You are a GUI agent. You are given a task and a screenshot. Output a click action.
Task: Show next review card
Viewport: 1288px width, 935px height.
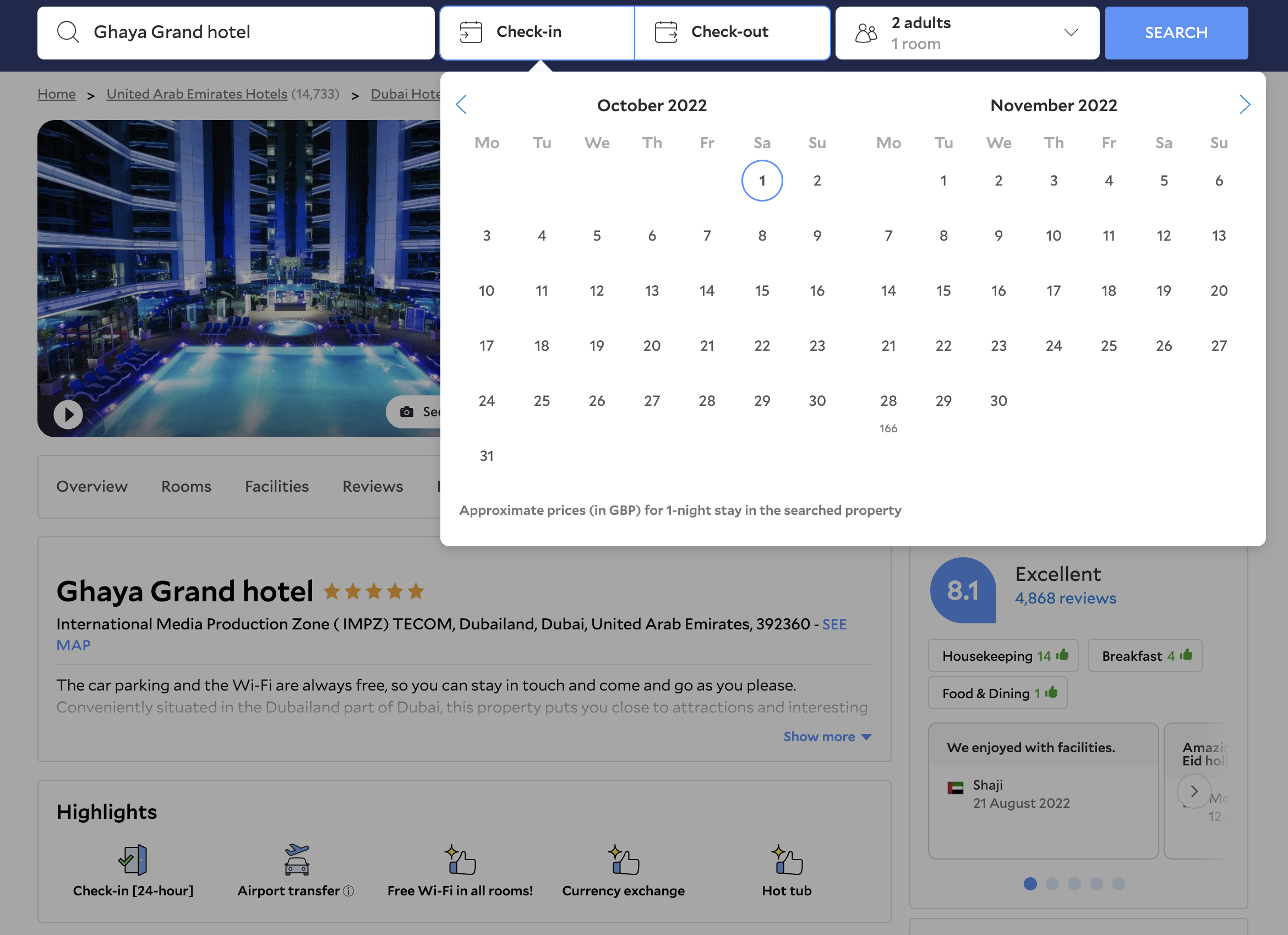(1193, 791)
